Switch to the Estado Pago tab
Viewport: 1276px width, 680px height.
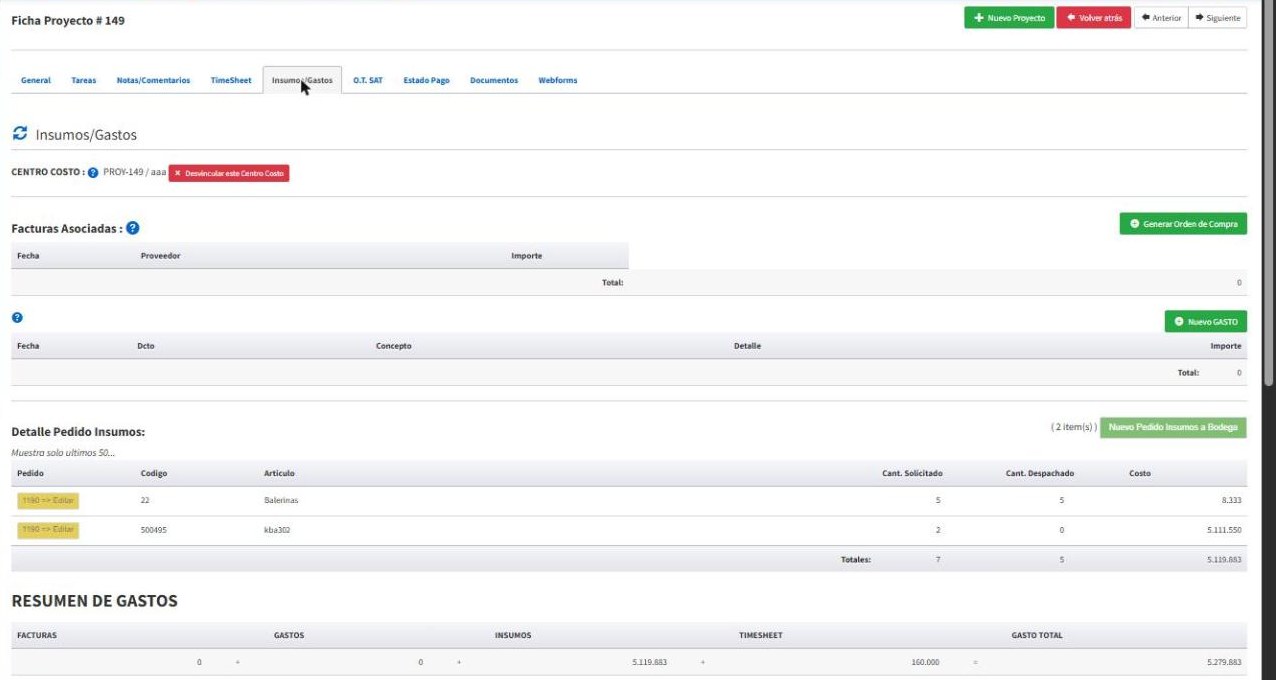[426, 80]
